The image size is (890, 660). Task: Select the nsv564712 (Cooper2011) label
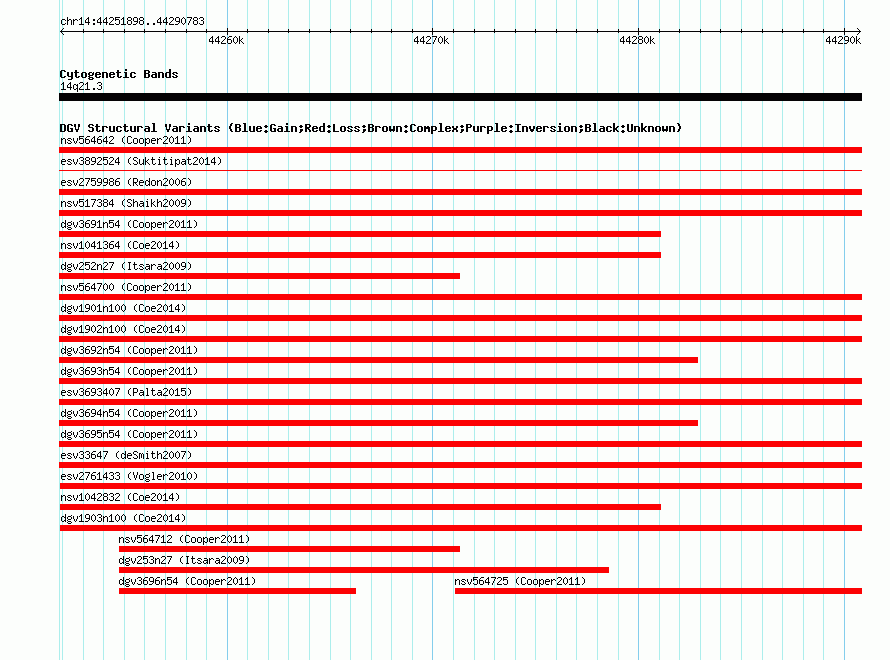coord(184,539)
